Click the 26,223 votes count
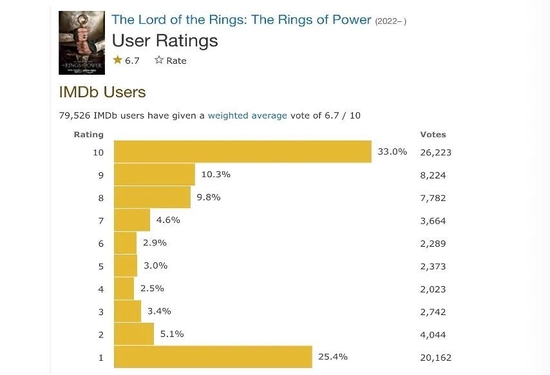Screen dimensions: 550x375 436,153
